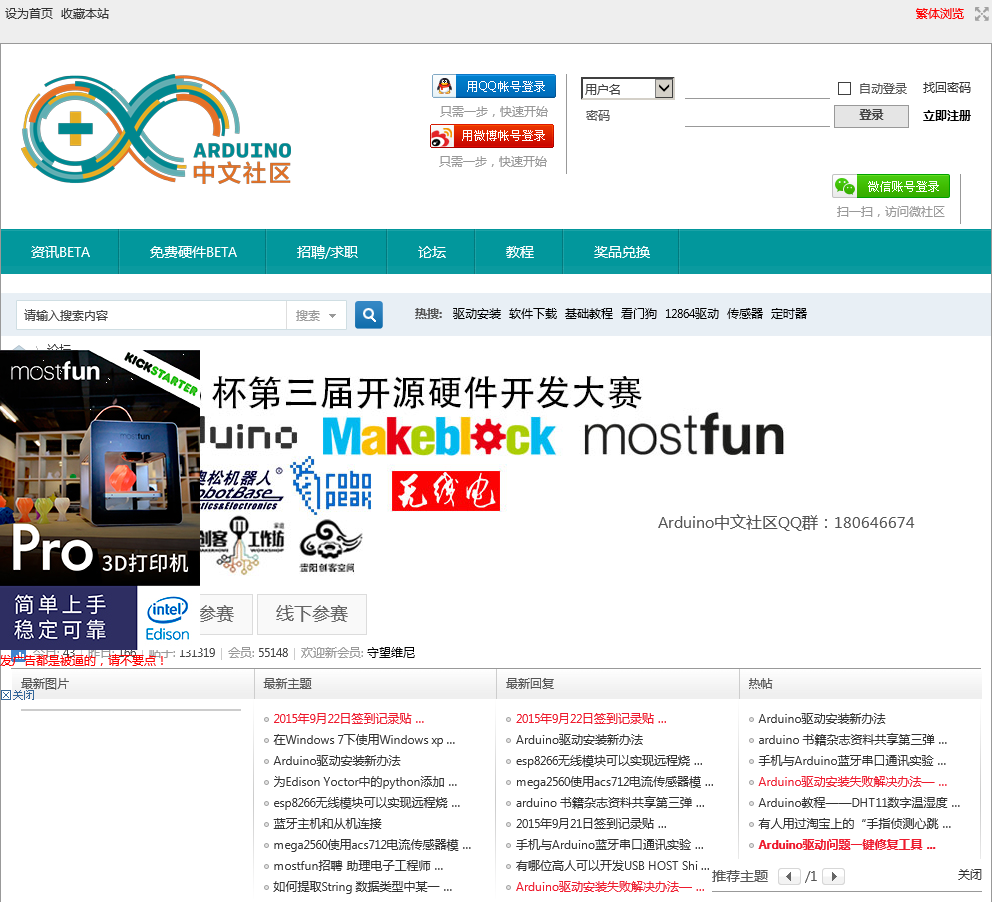Click previous page arrow in 推荐主题

pos(788,876)
